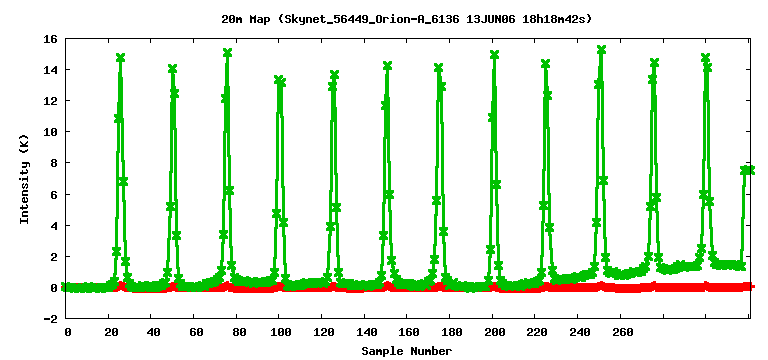Click the peak marker near sample 125
This screenshot has width=768, height=360.
tap(335, 75)
